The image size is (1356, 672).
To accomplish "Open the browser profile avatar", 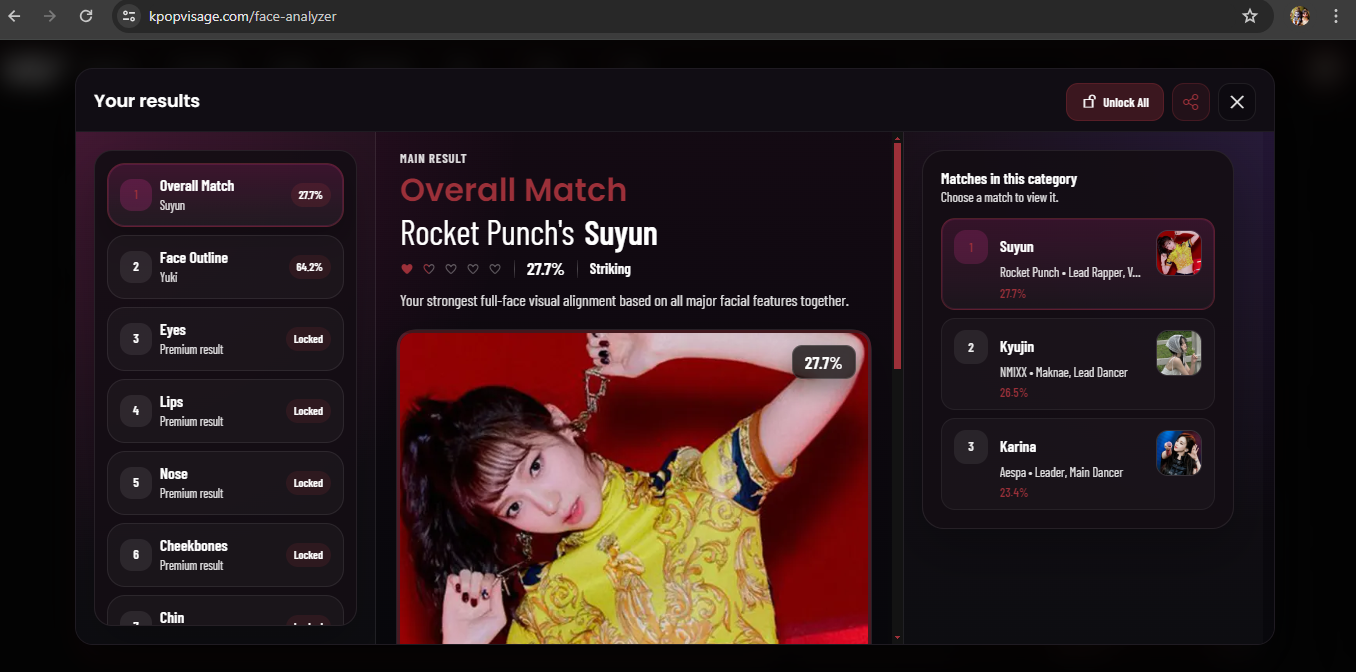I will pyautogui.click(x=1300, y=16).
